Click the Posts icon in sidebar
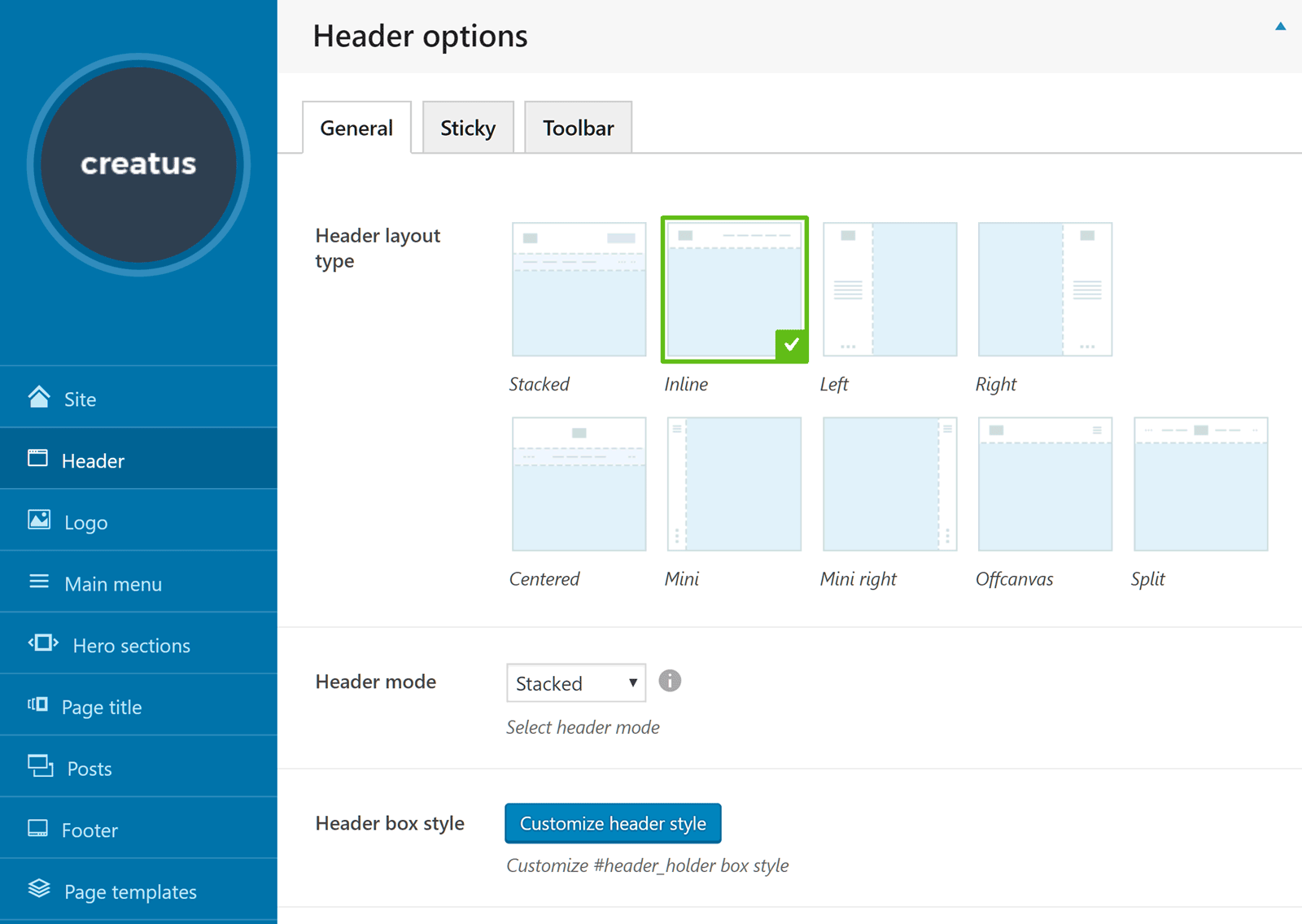 pyautogui.click(x=41, y=765)
